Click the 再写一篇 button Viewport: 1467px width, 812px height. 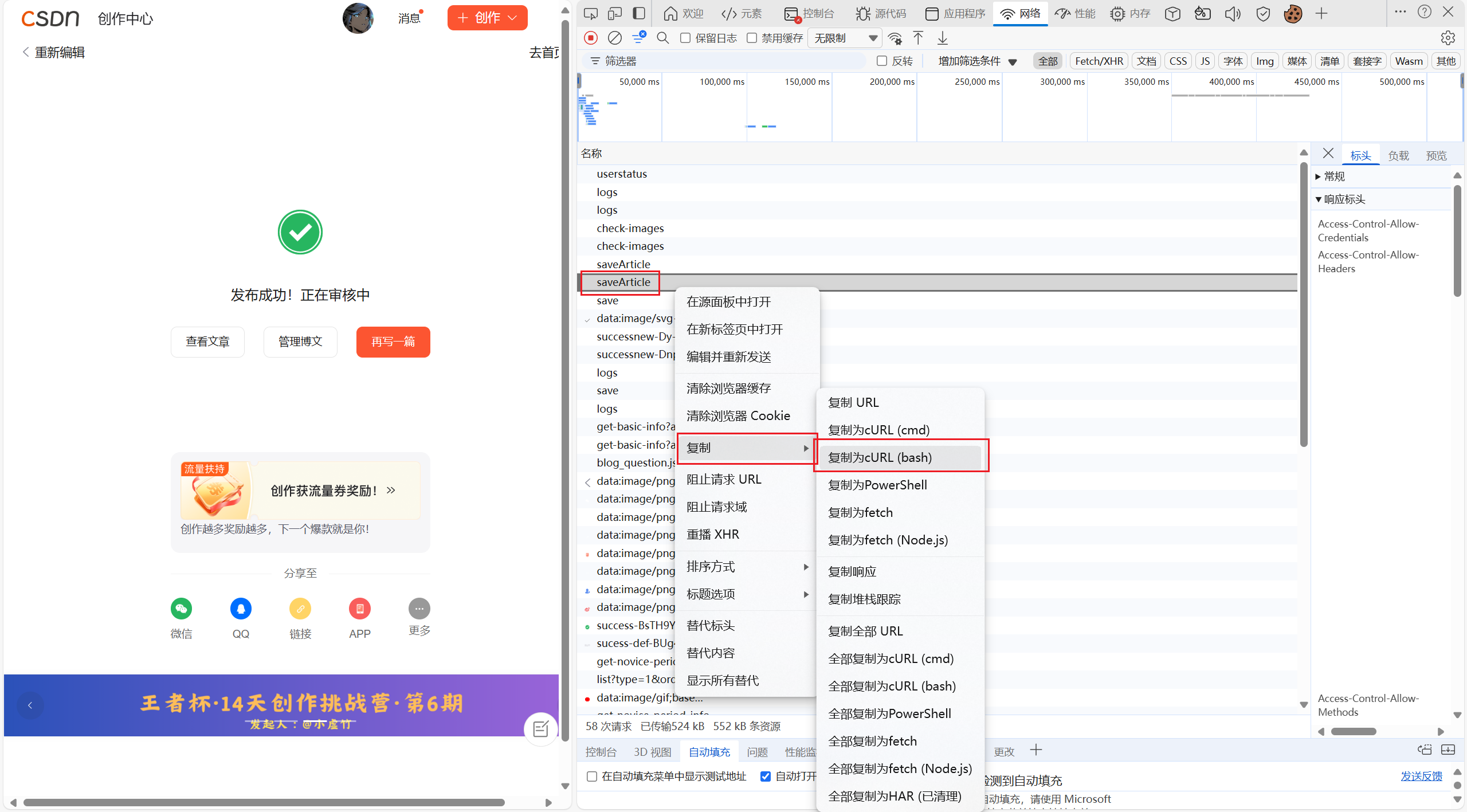tap(393, 342)
